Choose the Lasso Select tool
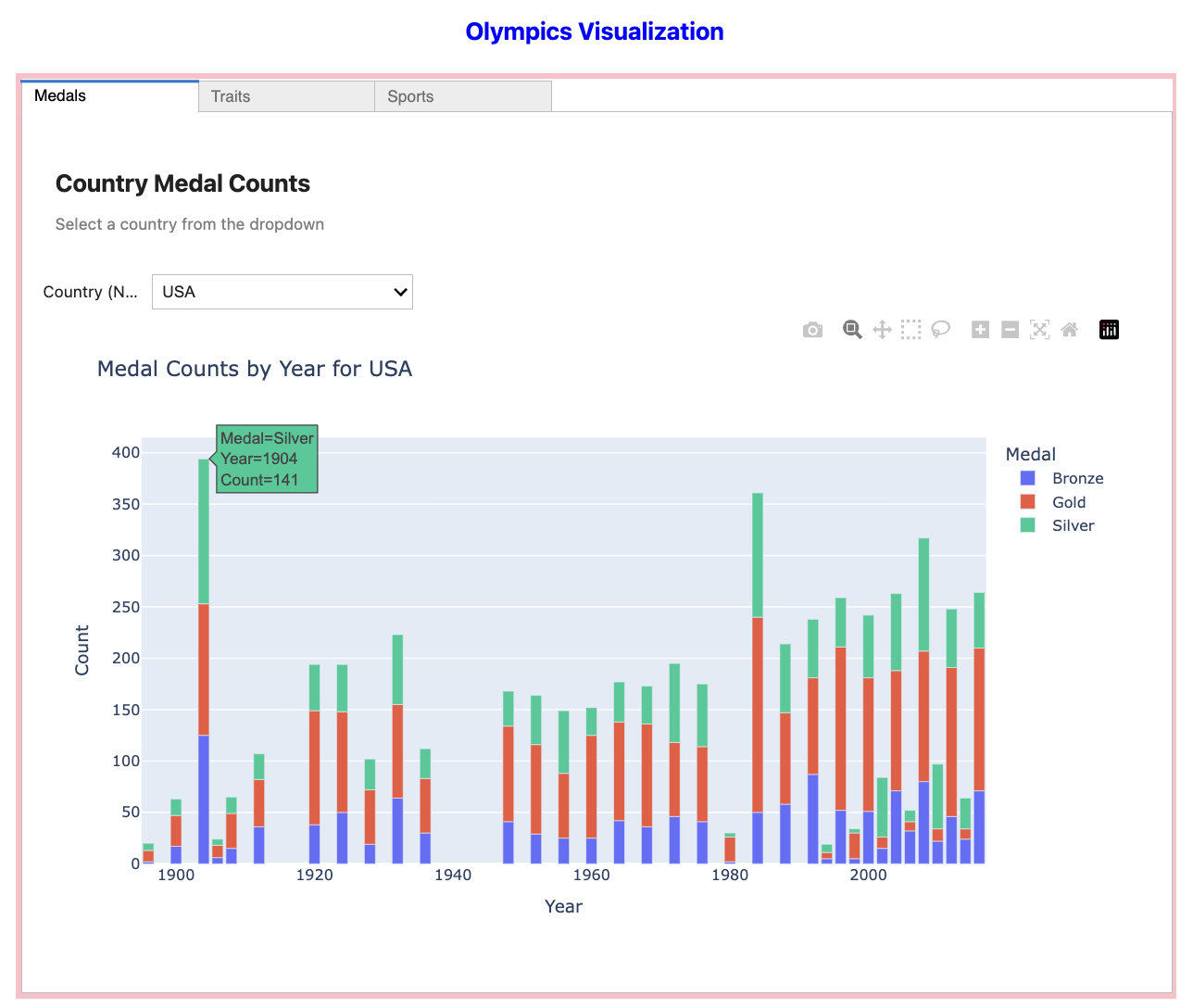 pos(941,330)
